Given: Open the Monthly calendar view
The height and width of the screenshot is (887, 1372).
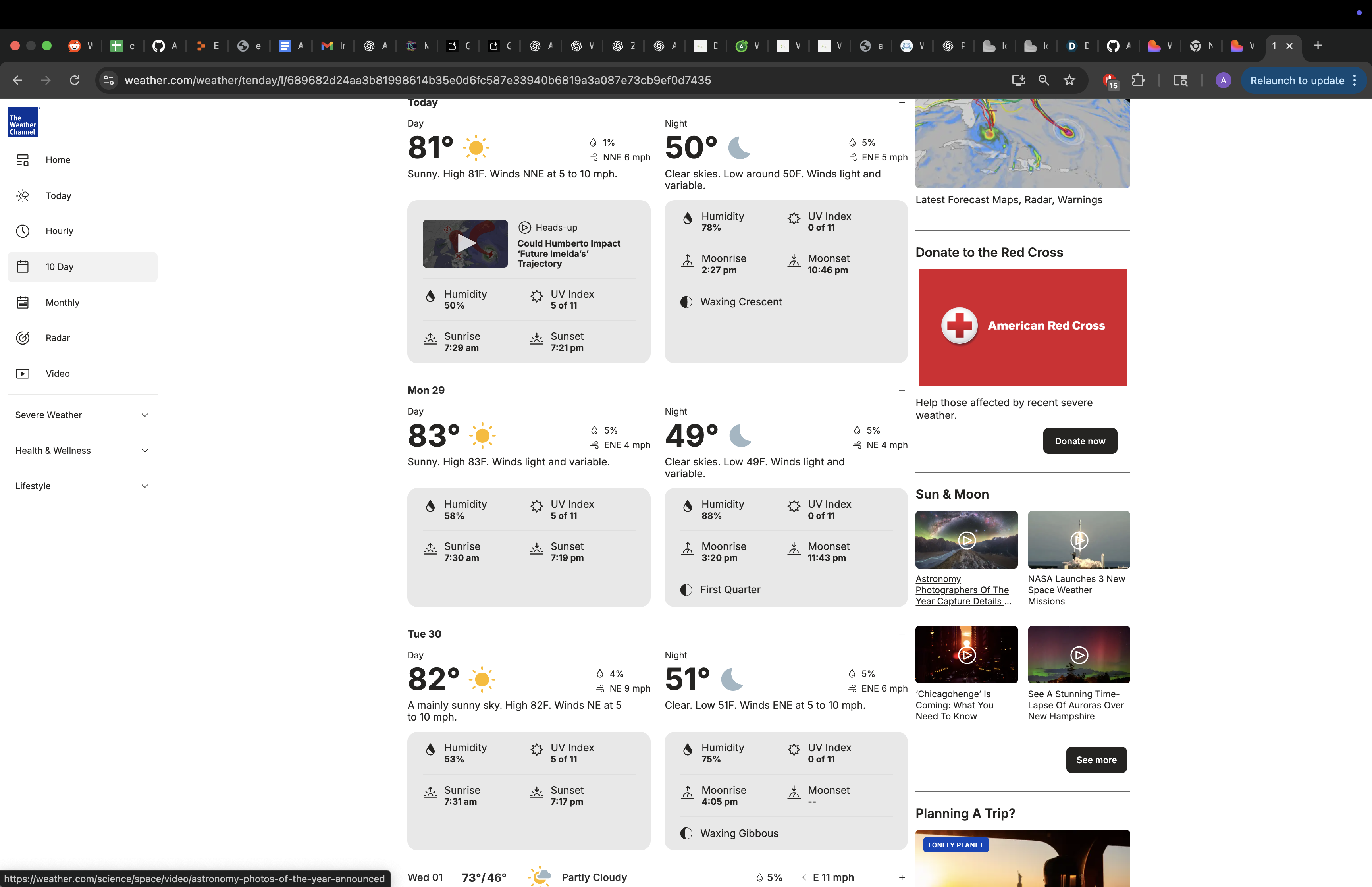Looking at the screenshot, I should 62,303.
